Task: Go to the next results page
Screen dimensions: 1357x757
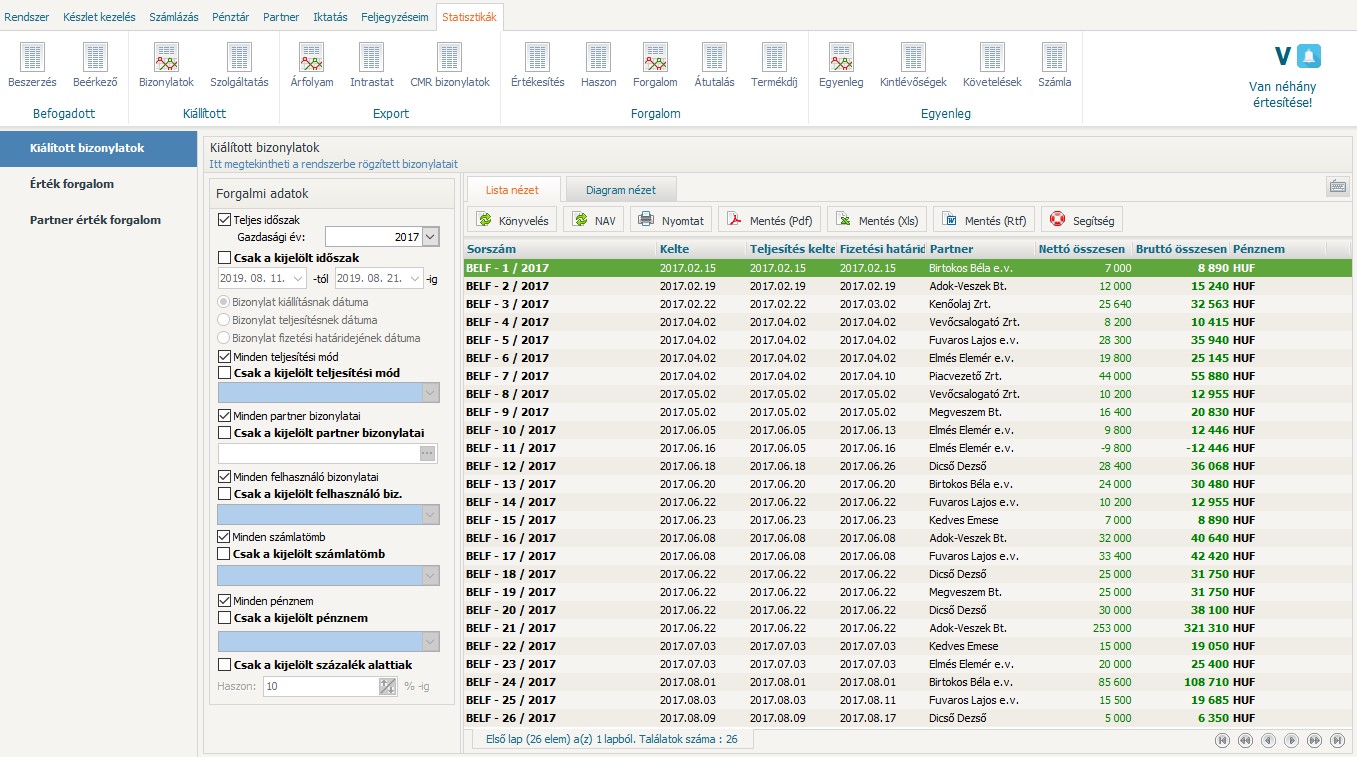Action: [x=1291, y=740]
